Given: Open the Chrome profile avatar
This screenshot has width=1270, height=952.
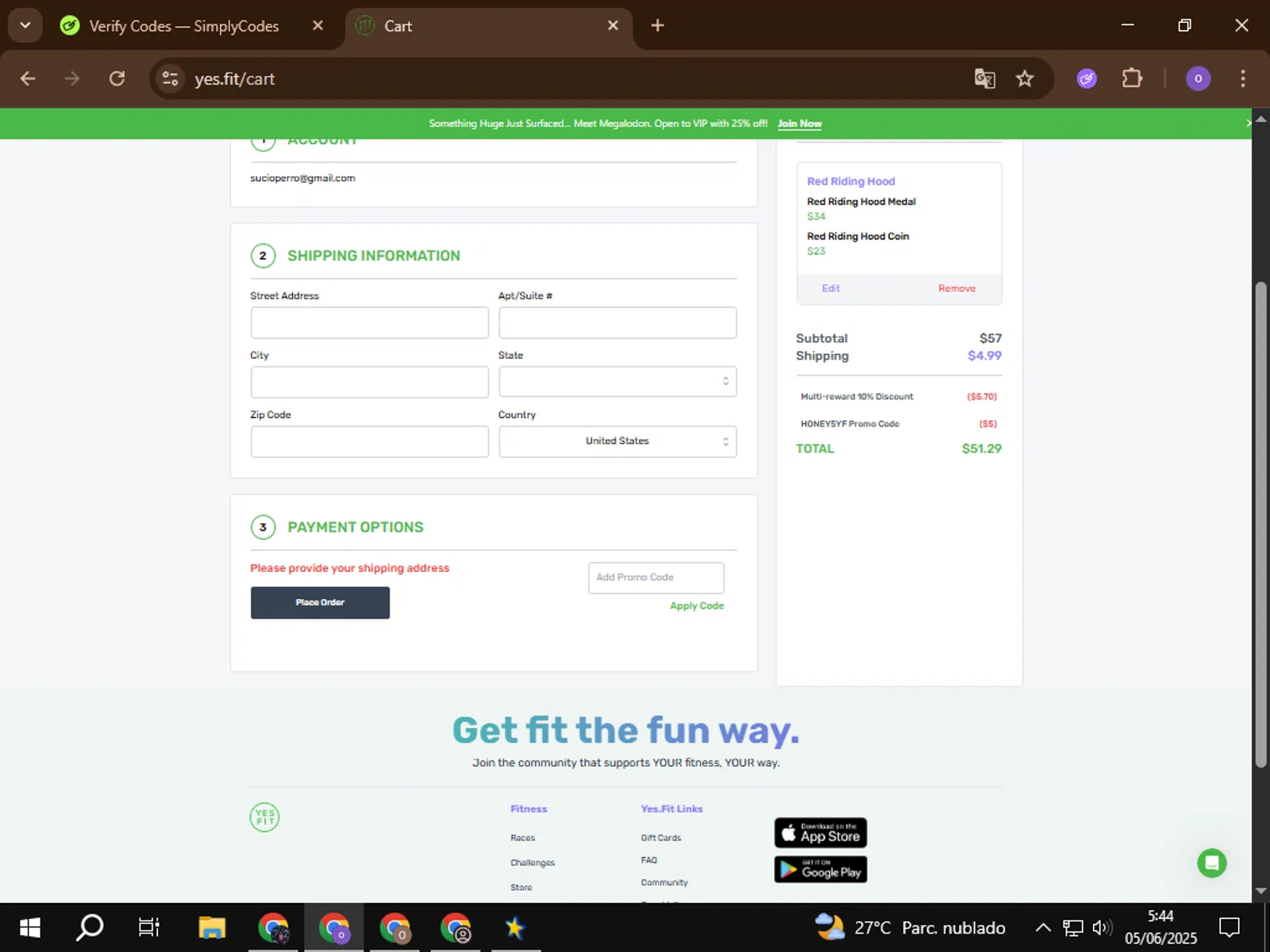Looking at the screenshot, I should [1198, 79].
